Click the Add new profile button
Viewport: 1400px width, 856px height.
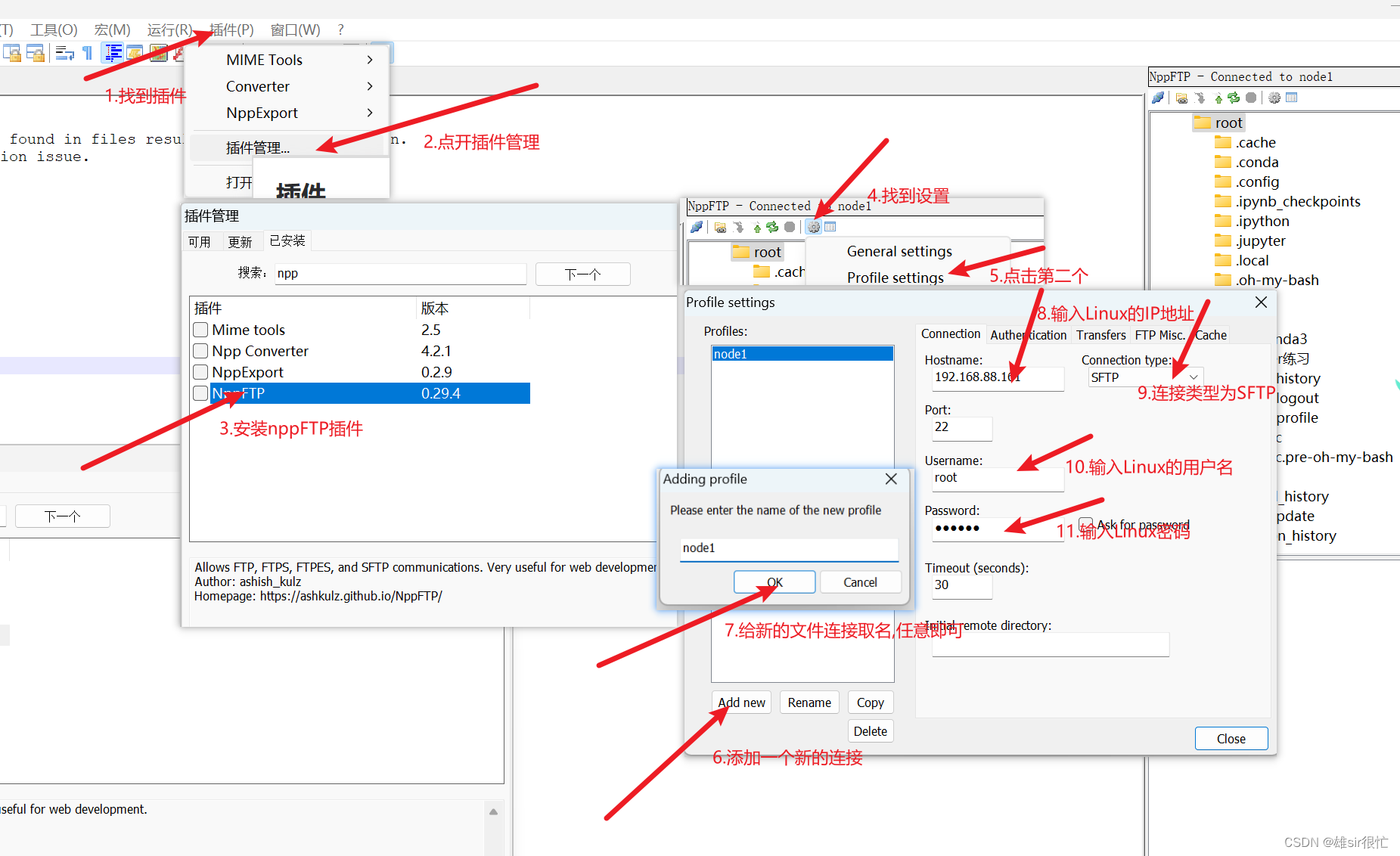click(x=741, y=702)
